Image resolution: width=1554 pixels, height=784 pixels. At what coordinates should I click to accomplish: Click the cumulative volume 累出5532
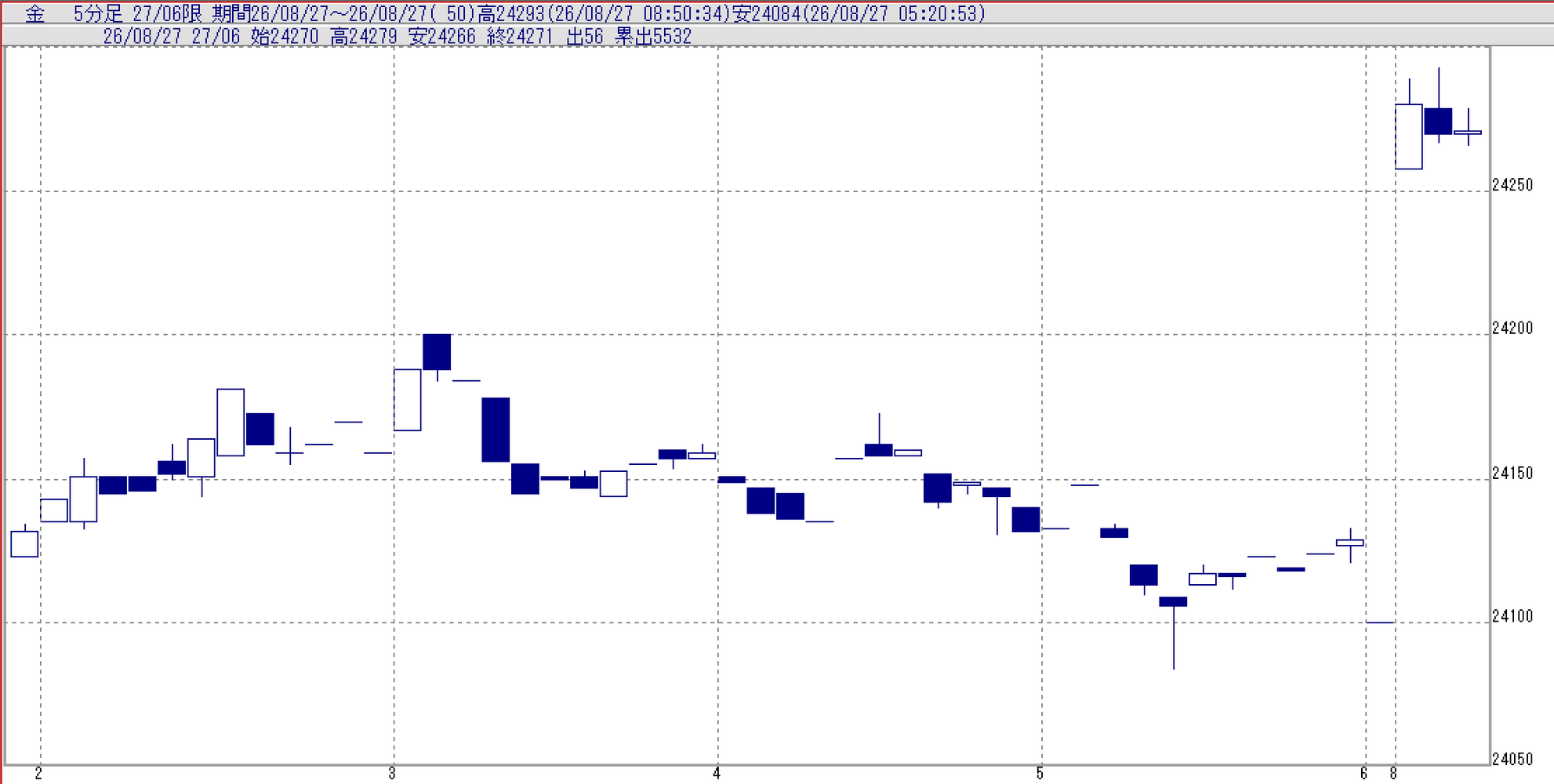[653, 37]
